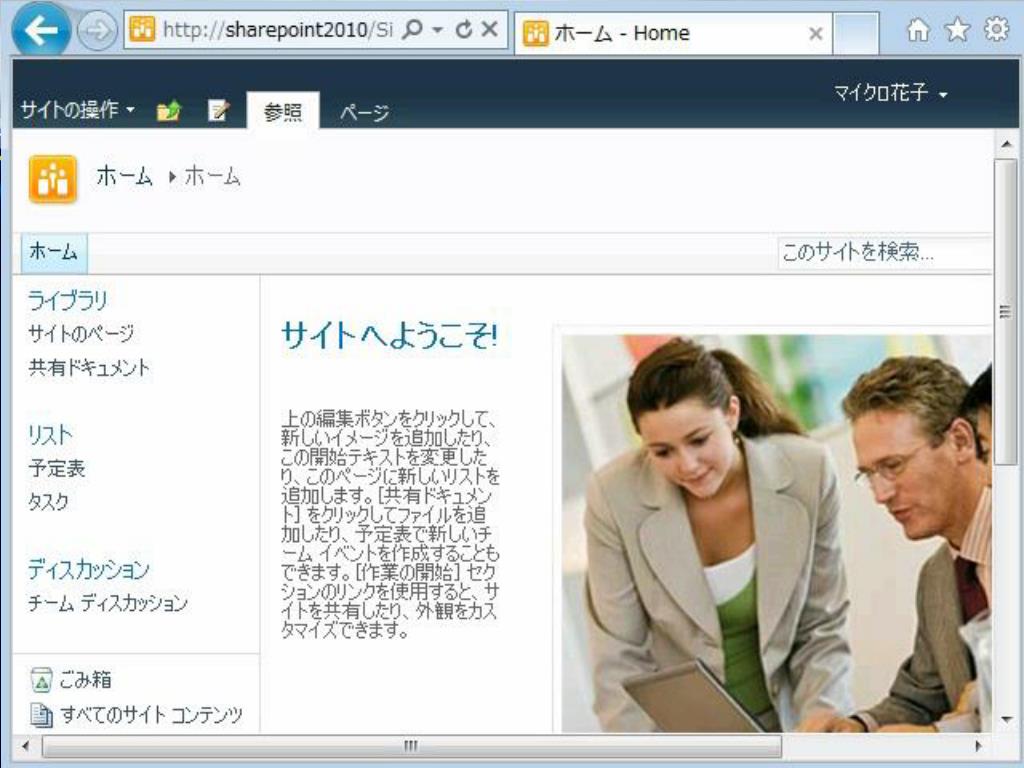Click the browser home icon
The width and height of the screenshot is (1024, 768).
918,30
